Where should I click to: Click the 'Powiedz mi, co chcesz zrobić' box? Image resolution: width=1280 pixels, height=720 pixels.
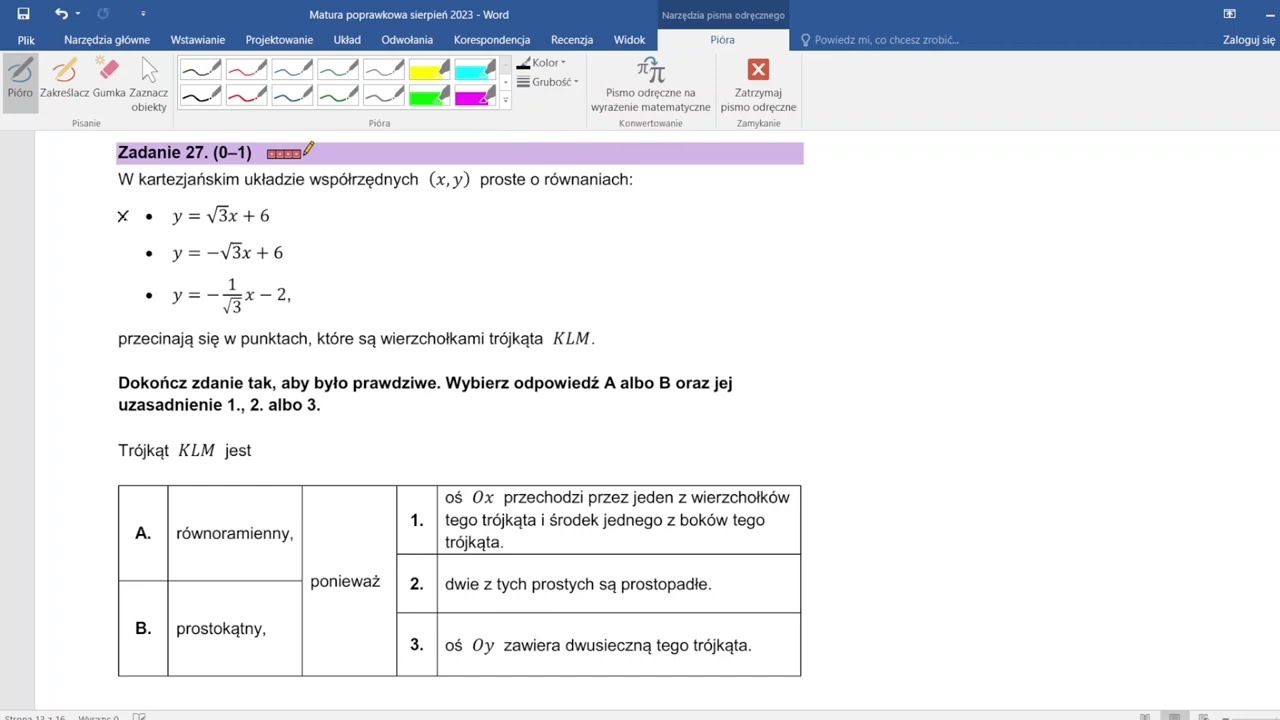tap(880, 40)
